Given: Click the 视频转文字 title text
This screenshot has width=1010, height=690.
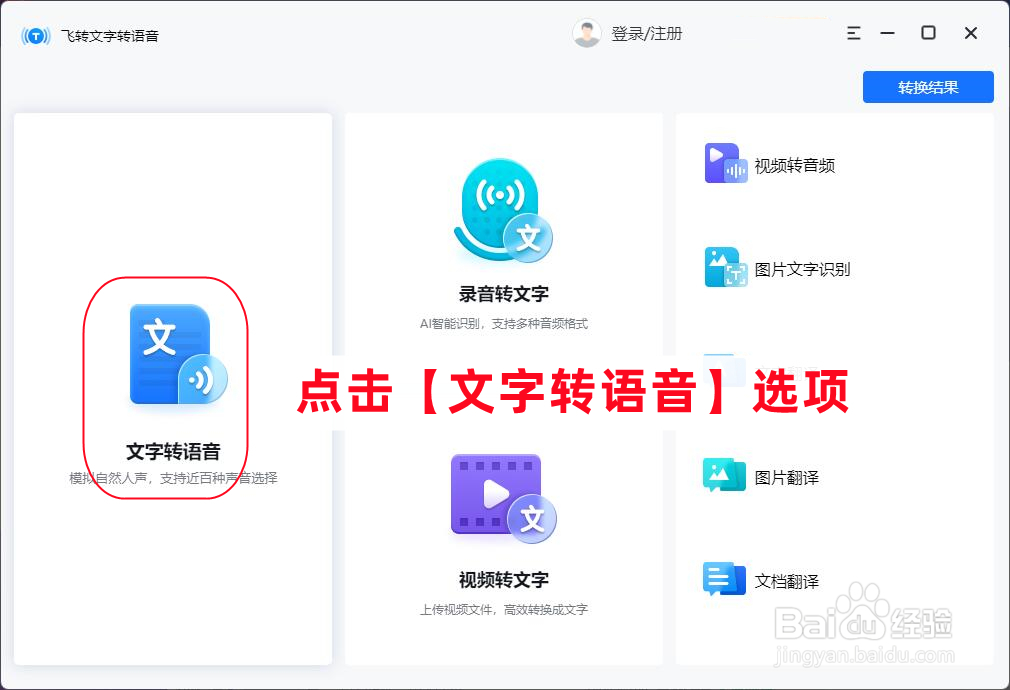Looking at the screenshot, I should (504, 580).
